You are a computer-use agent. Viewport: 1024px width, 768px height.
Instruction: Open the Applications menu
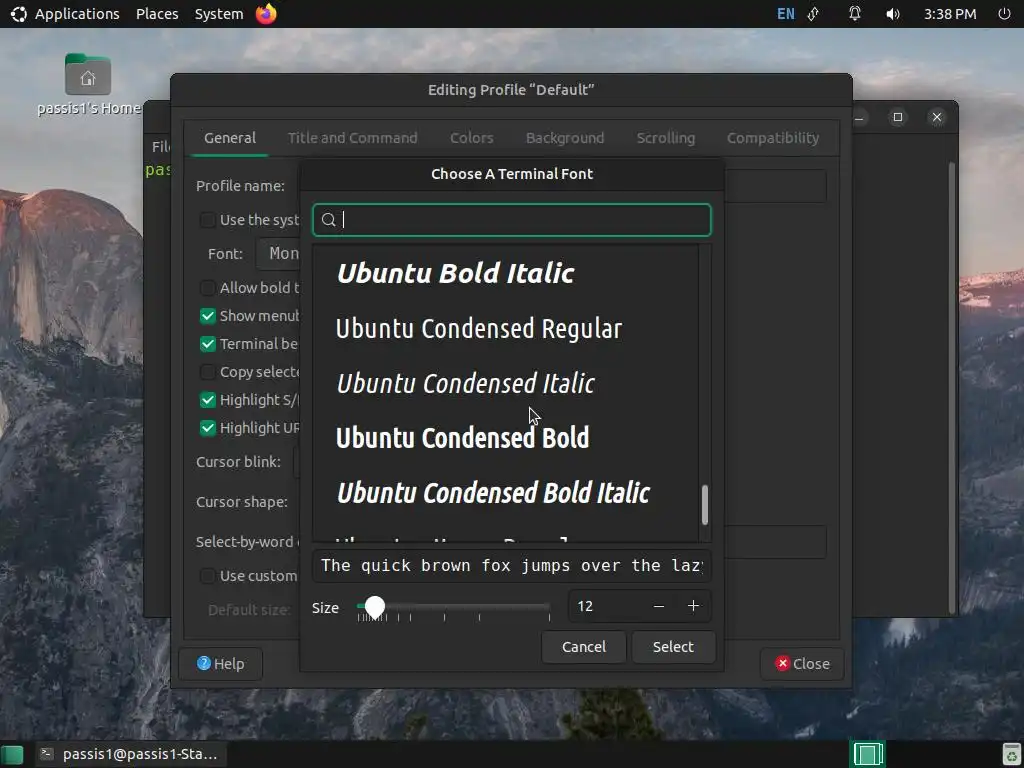click(77, 14)
